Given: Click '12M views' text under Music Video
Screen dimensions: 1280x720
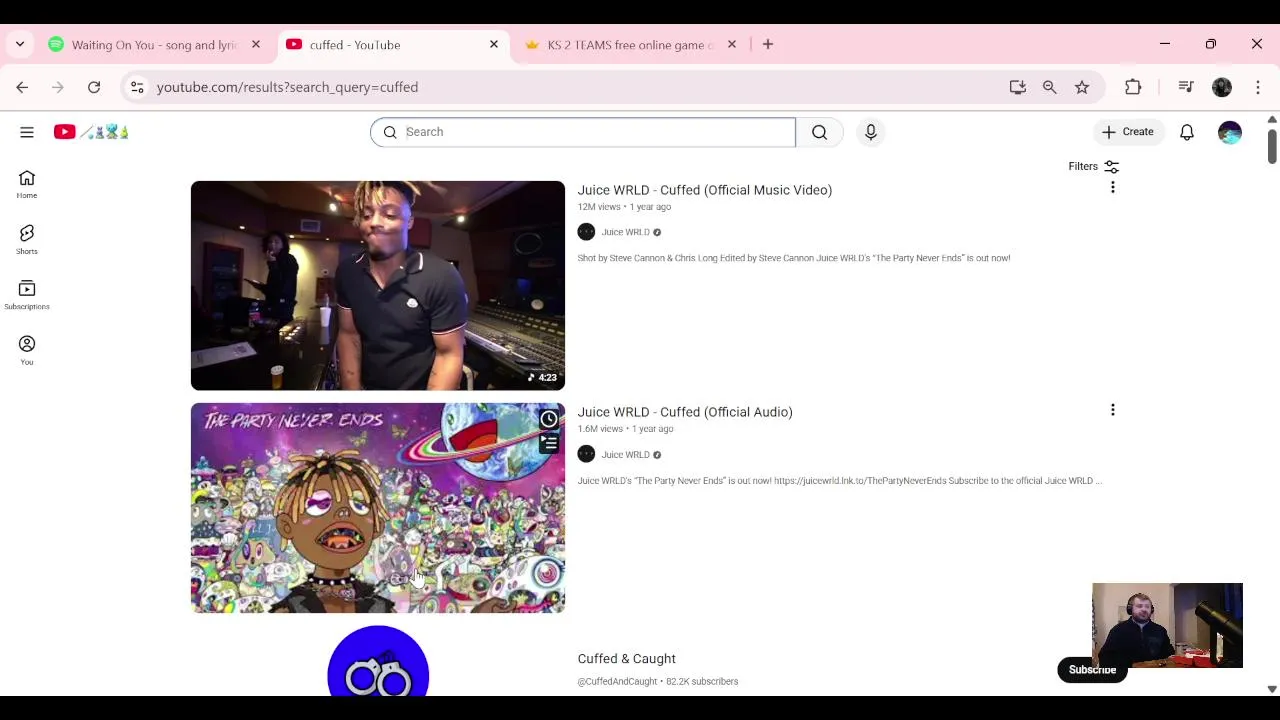Looking at the screenshot, I should (599, 207).
